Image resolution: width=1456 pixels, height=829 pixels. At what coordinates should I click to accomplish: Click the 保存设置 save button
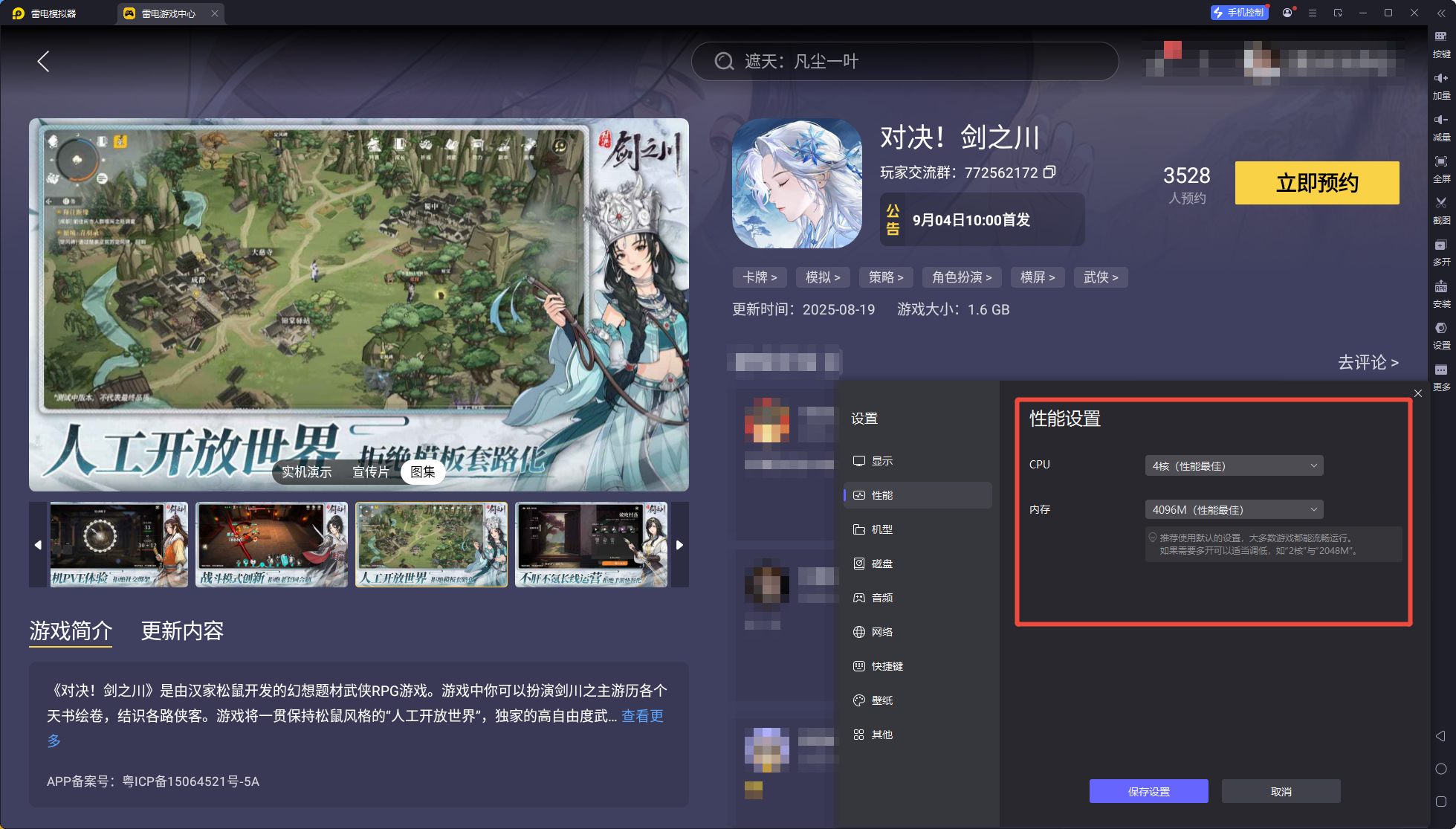pos(1148,792)
